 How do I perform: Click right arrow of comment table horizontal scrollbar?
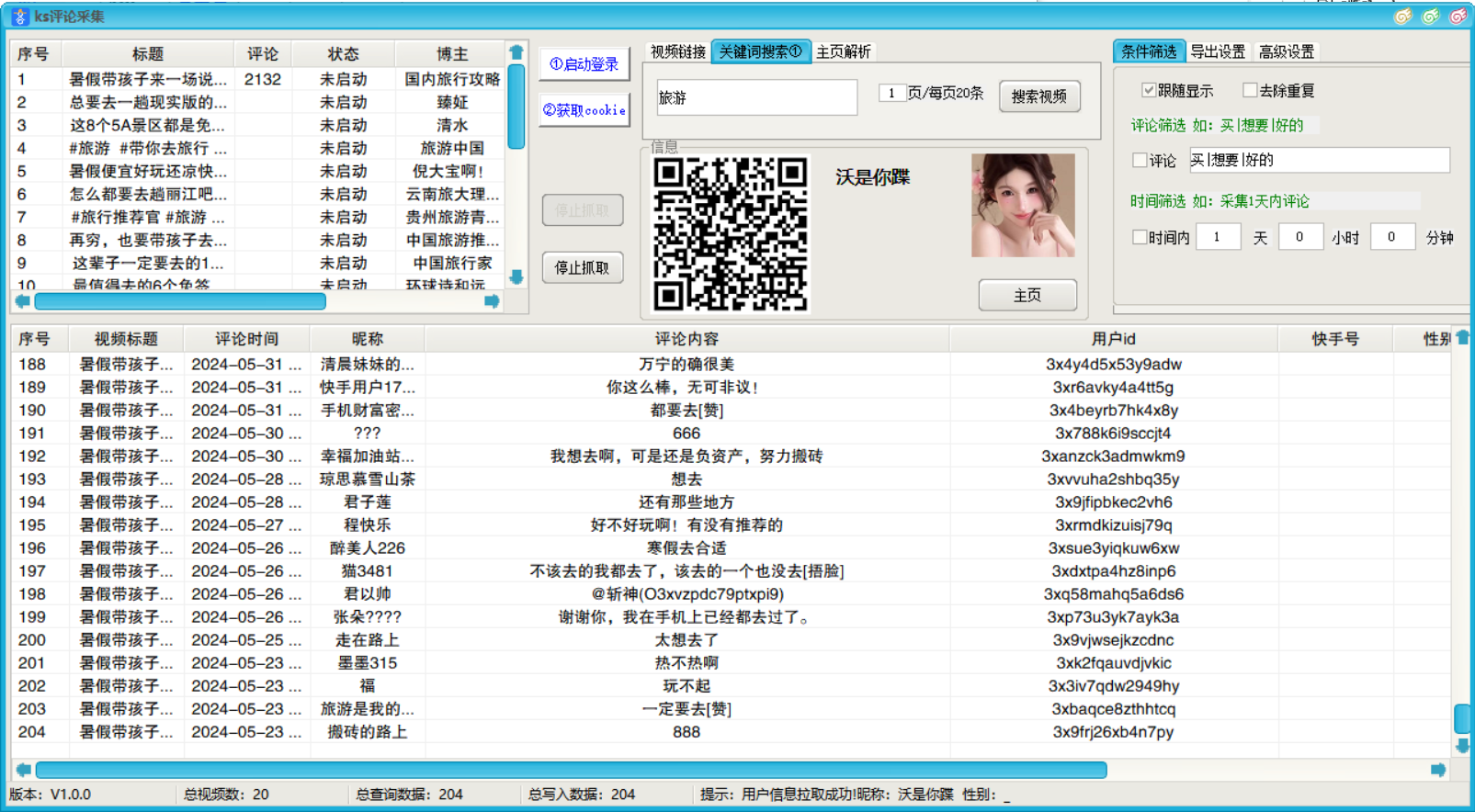(1438, 770)
